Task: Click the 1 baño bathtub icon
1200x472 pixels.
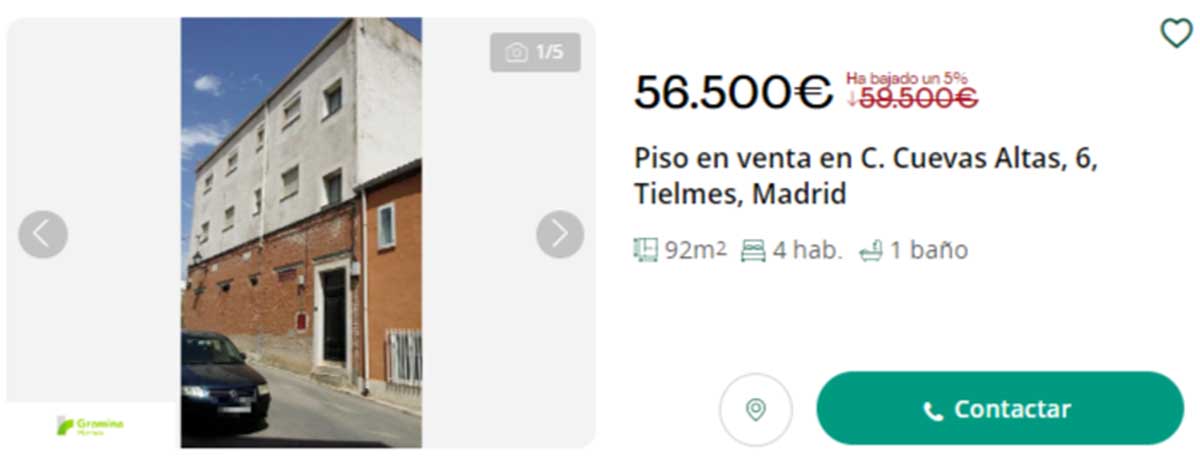Action: tap(870, 251)
